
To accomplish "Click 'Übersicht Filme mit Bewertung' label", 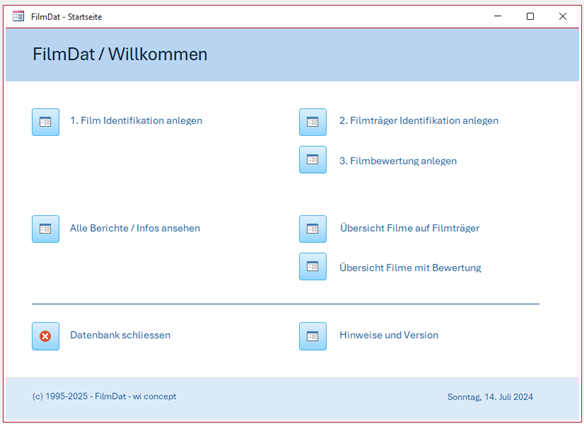I will (x=410, y=268).
